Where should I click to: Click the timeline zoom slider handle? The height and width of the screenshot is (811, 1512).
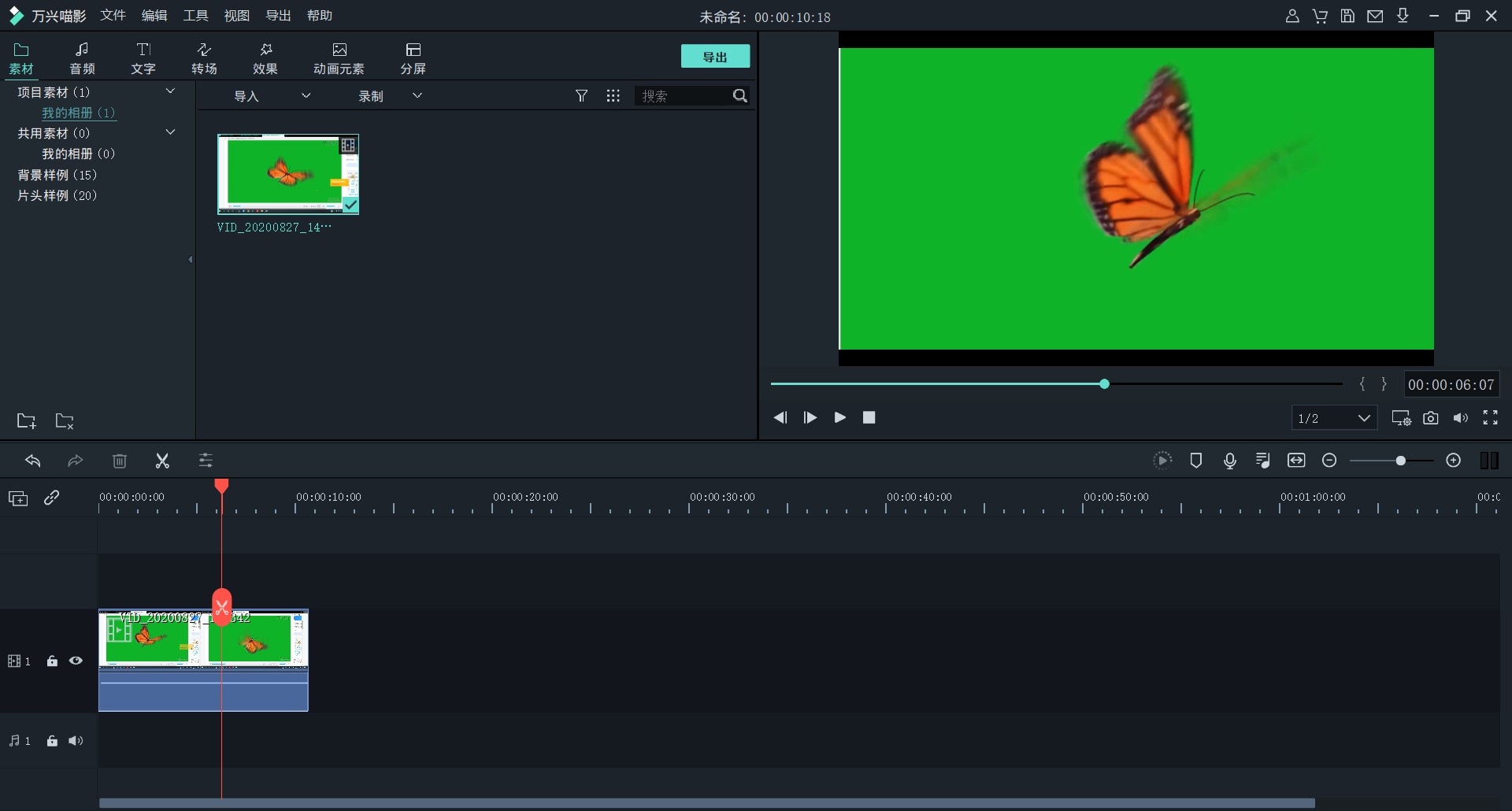click(1400, 461)
